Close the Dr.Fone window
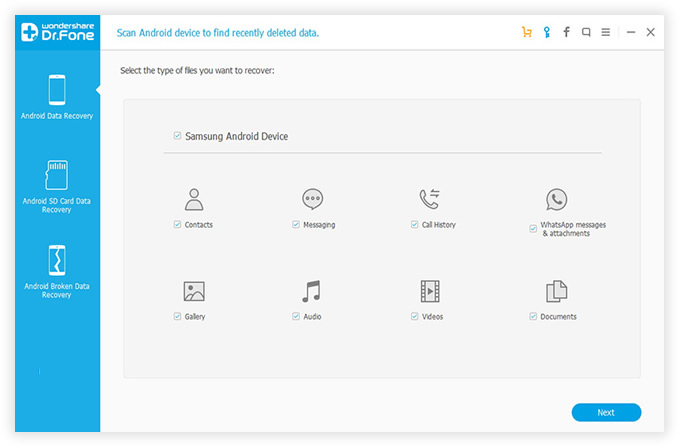The width and height of the screenshot is (679, 447). point(650,32)
